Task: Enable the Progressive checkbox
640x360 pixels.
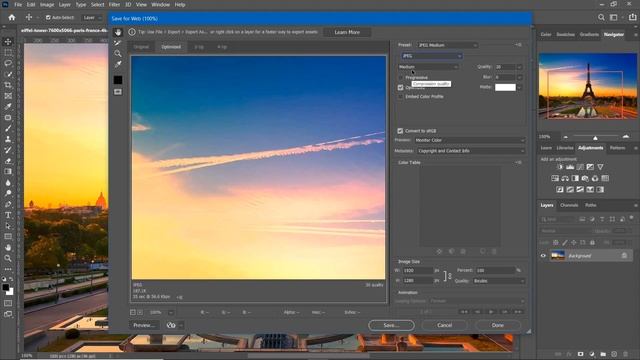Action: tap(400, 78)
